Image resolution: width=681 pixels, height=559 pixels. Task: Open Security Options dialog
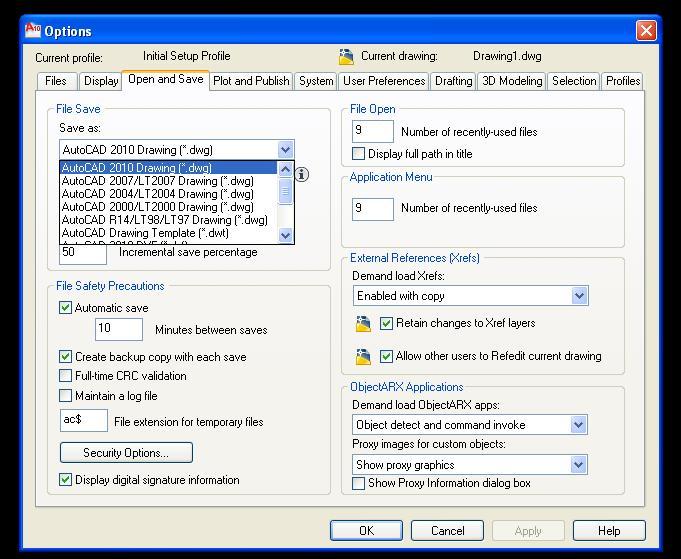[126, 453]
